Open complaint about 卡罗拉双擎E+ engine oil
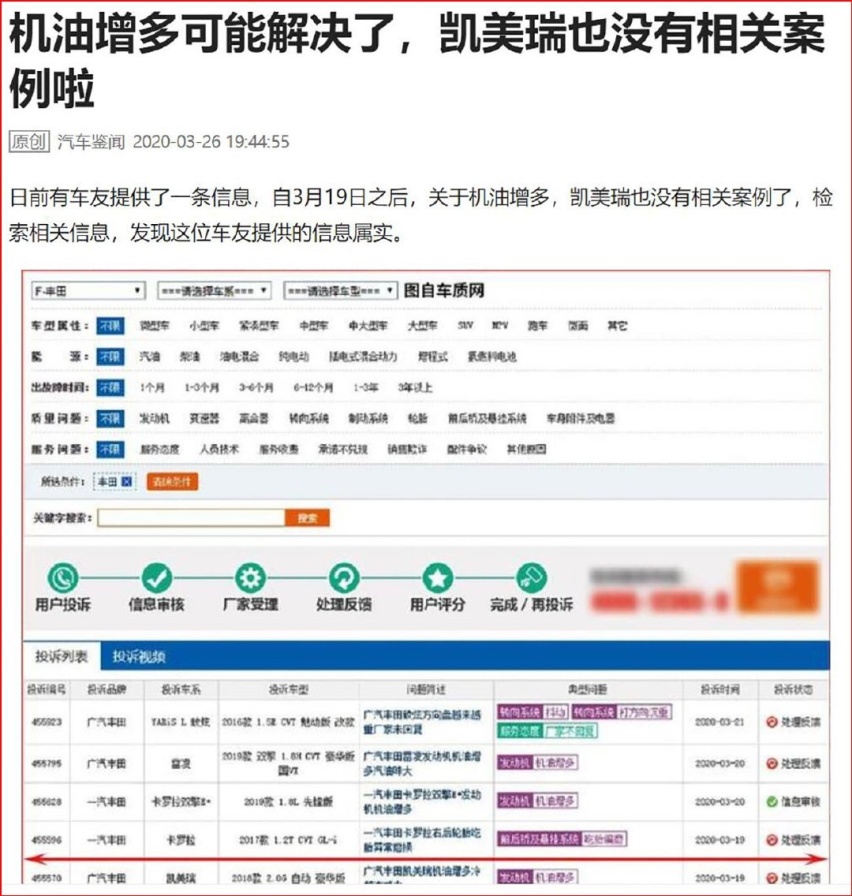The image size is (852, 896). (x=422, y=802)
